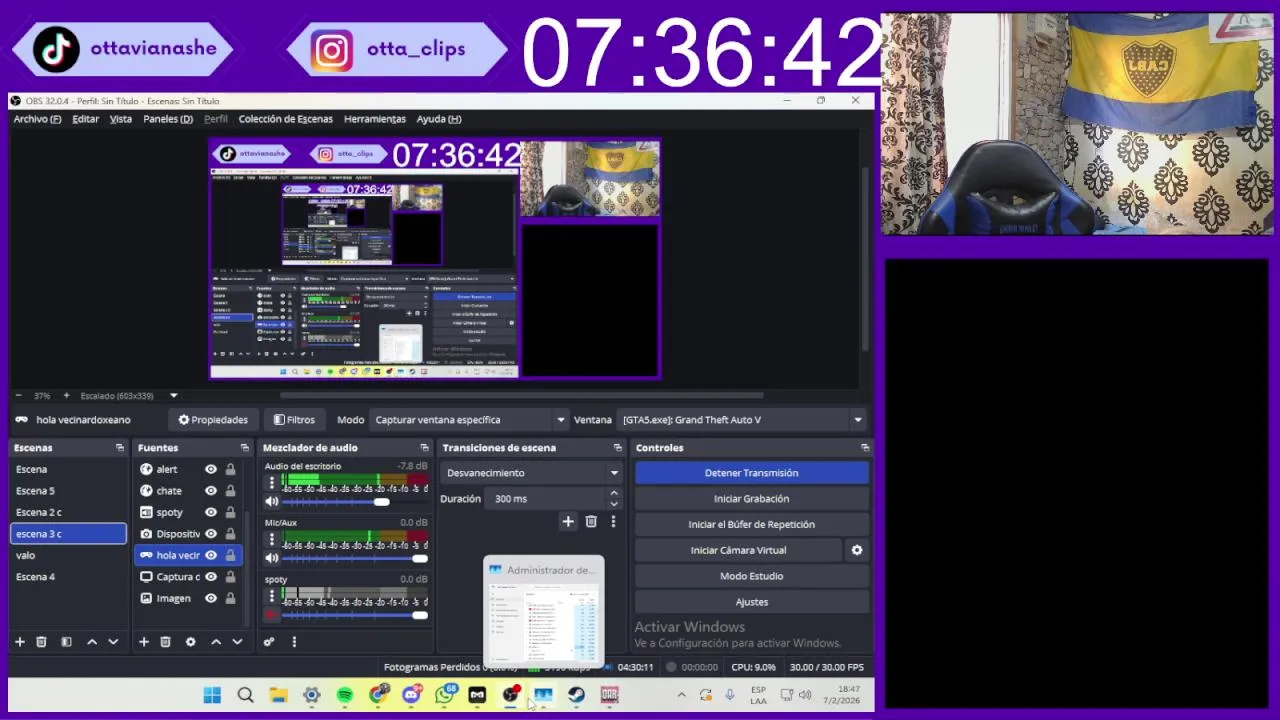Move scene up in Escenas list
This screenshot has width=1280, height=720.
tap(92, 642)
